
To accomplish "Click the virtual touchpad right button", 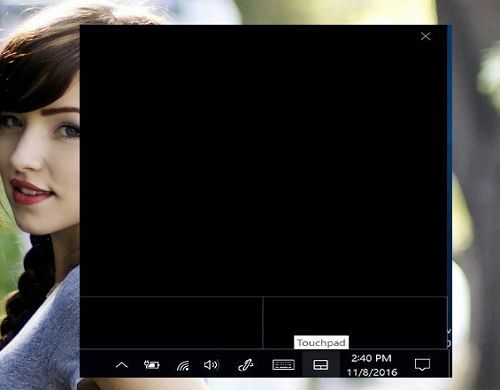I will coord(355,322).
